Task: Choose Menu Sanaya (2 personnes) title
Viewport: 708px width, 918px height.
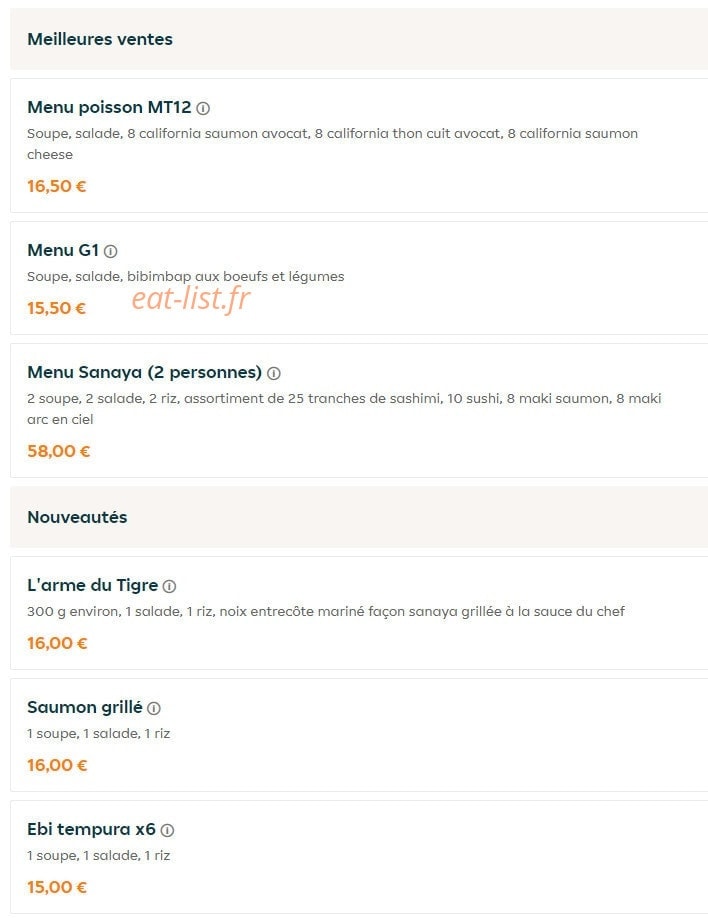Action: (145, 372)
